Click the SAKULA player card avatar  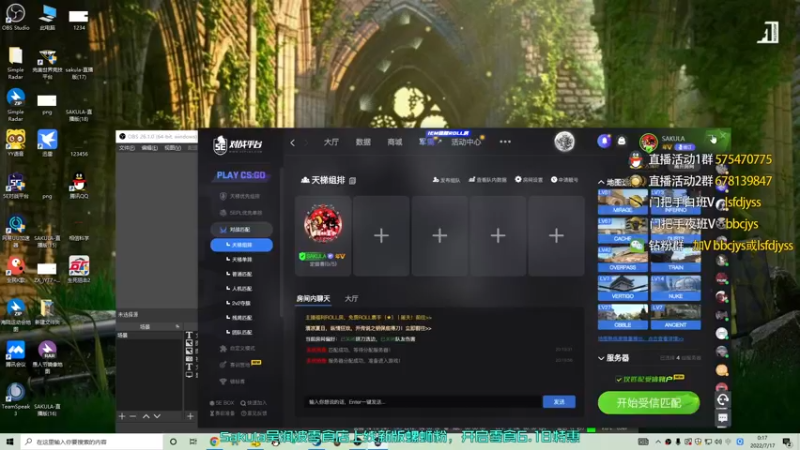coord(323,223)
